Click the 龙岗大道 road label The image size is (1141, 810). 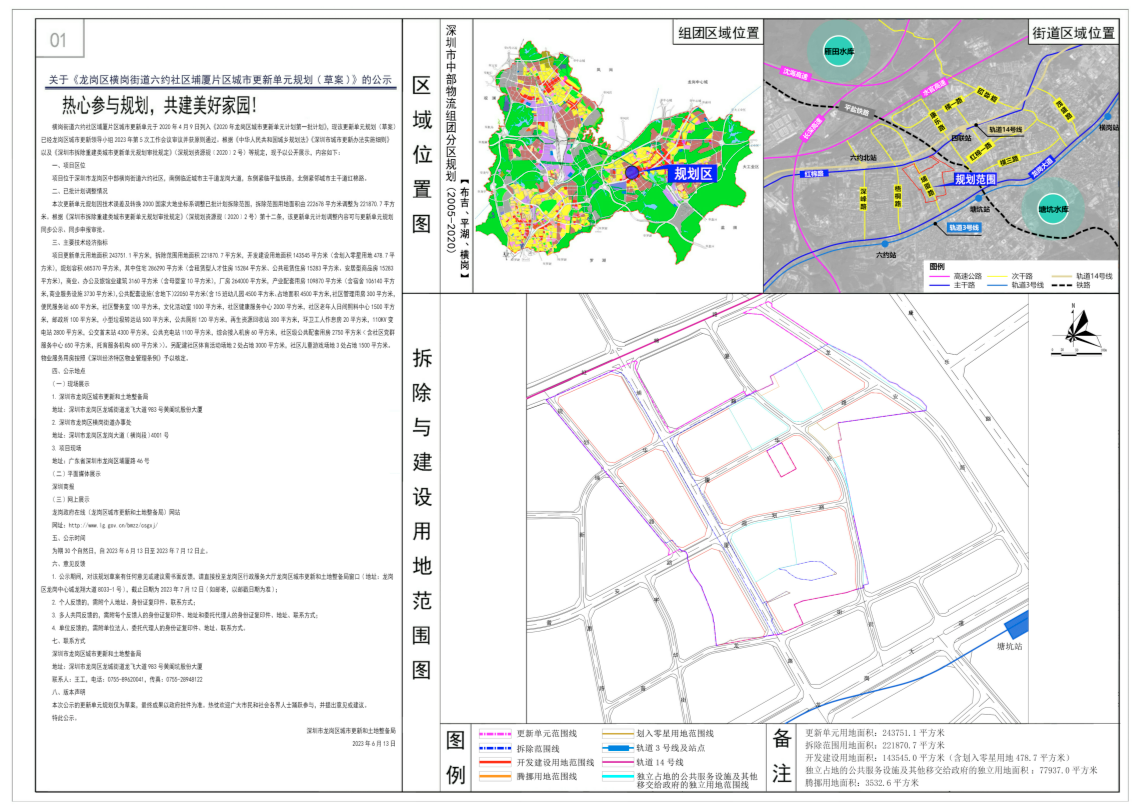(1042, 167)
